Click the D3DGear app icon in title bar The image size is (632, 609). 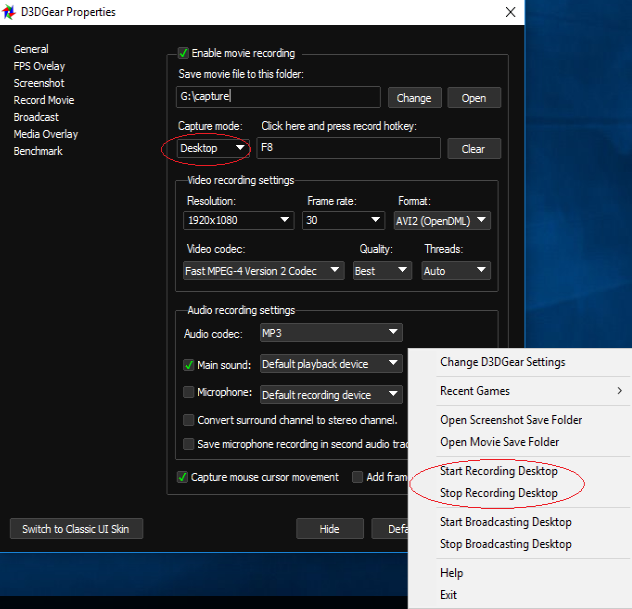[x=9, y=12]
